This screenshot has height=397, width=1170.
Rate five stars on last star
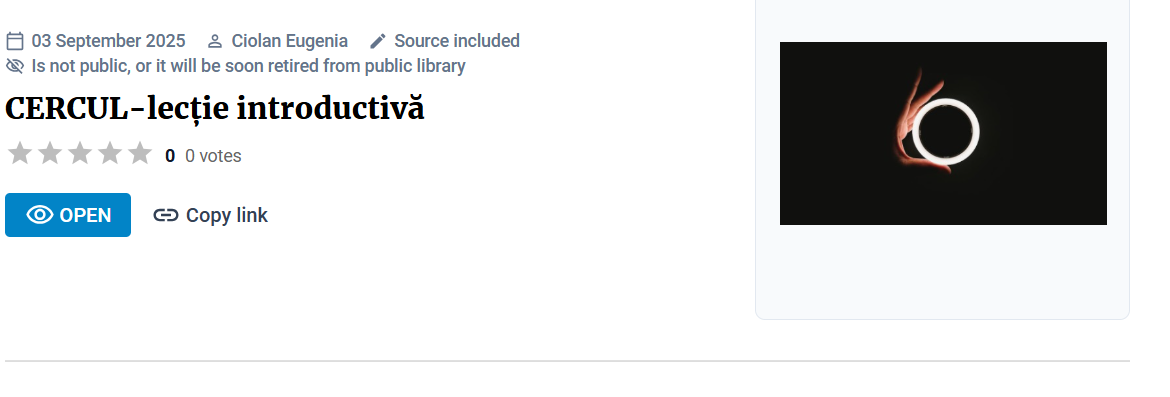tap(140, 153)
